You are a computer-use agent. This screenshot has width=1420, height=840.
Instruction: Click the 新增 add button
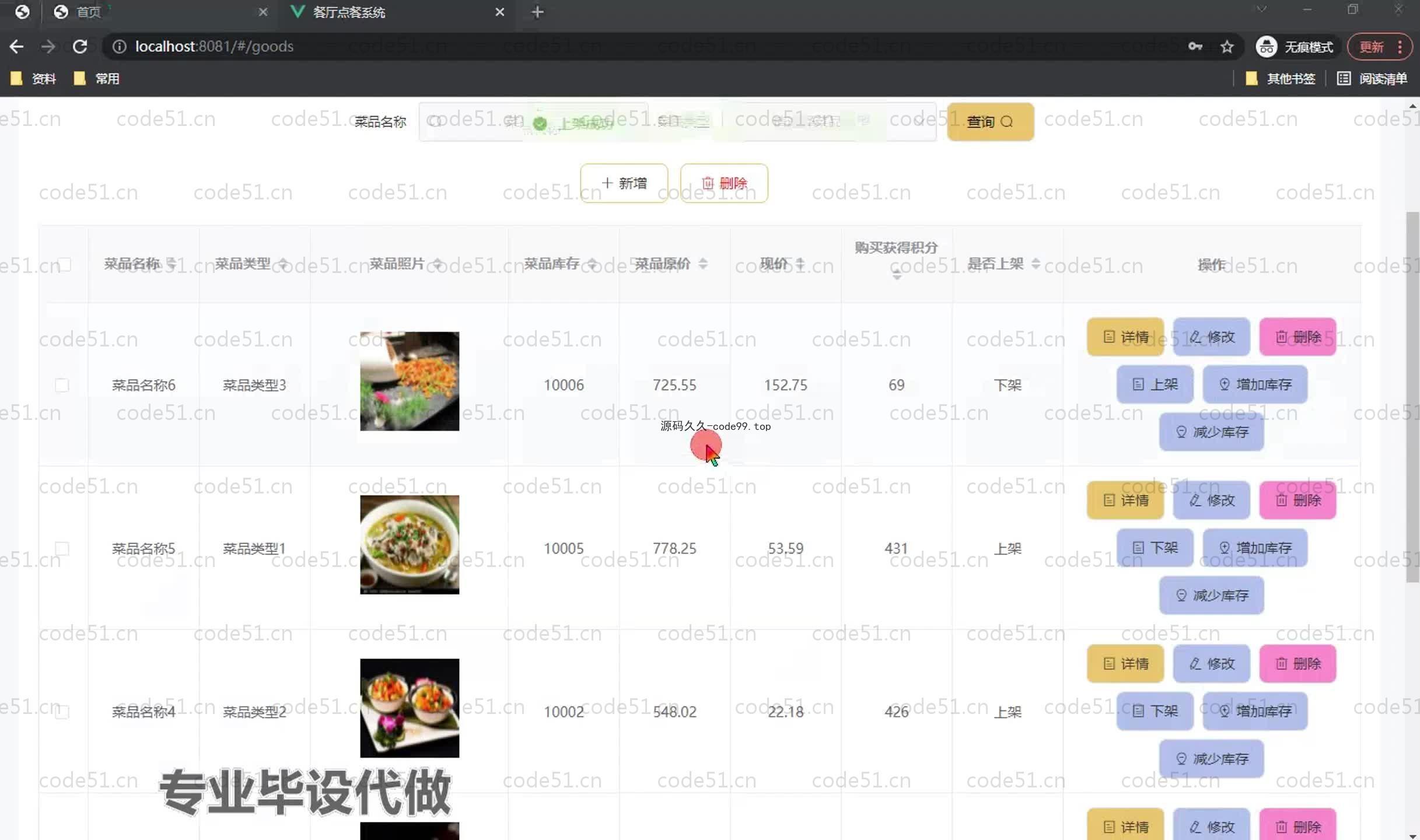(624, 183)
